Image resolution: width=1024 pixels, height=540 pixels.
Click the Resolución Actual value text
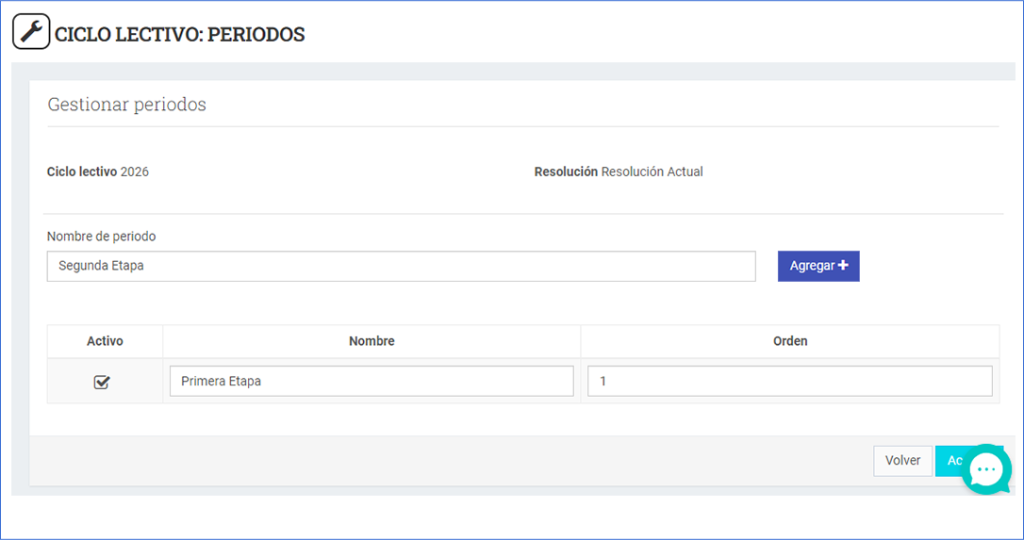[x=652, y=172]
